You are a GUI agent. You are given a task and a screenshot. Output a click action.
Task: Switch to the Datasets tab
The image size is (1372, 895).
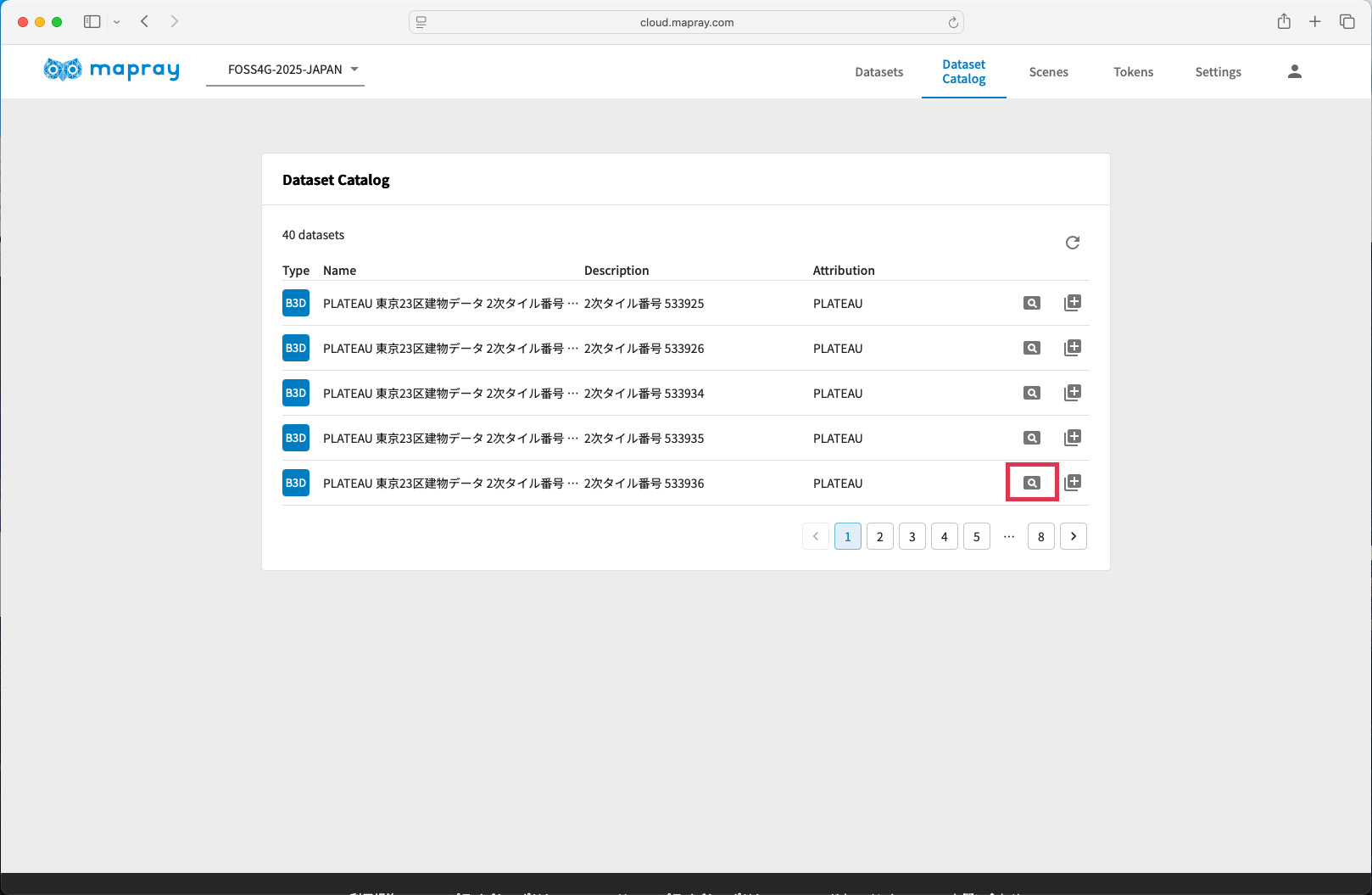point(878,72)
